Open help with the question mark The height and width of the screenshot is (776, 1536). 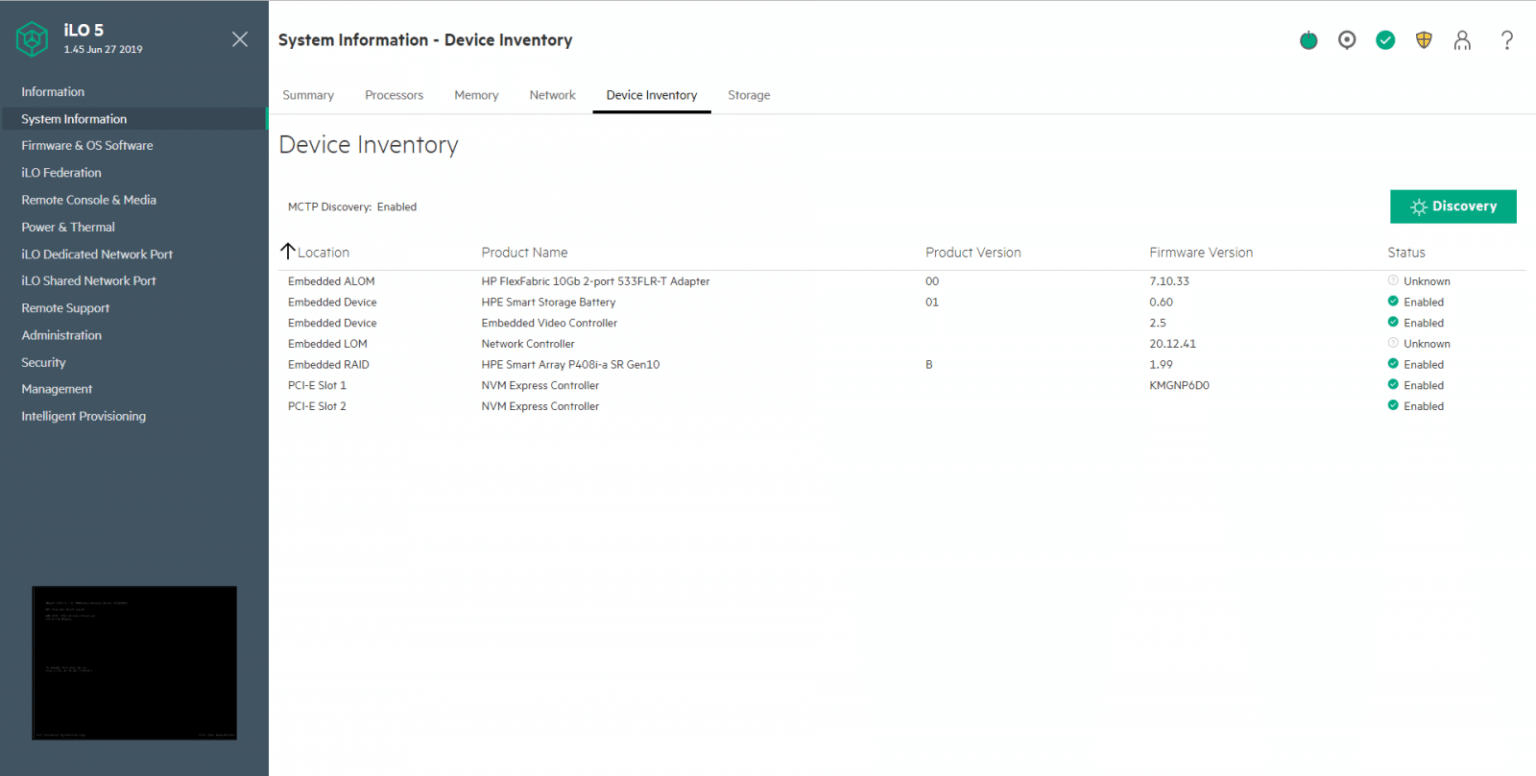click(x=1507, y=41)
